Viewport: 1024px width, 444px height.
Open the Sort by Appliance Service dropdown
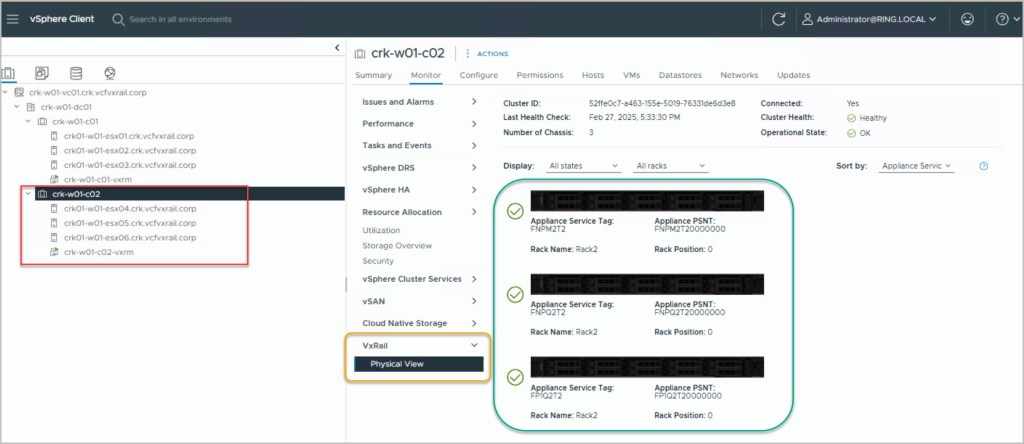point(915,166)
